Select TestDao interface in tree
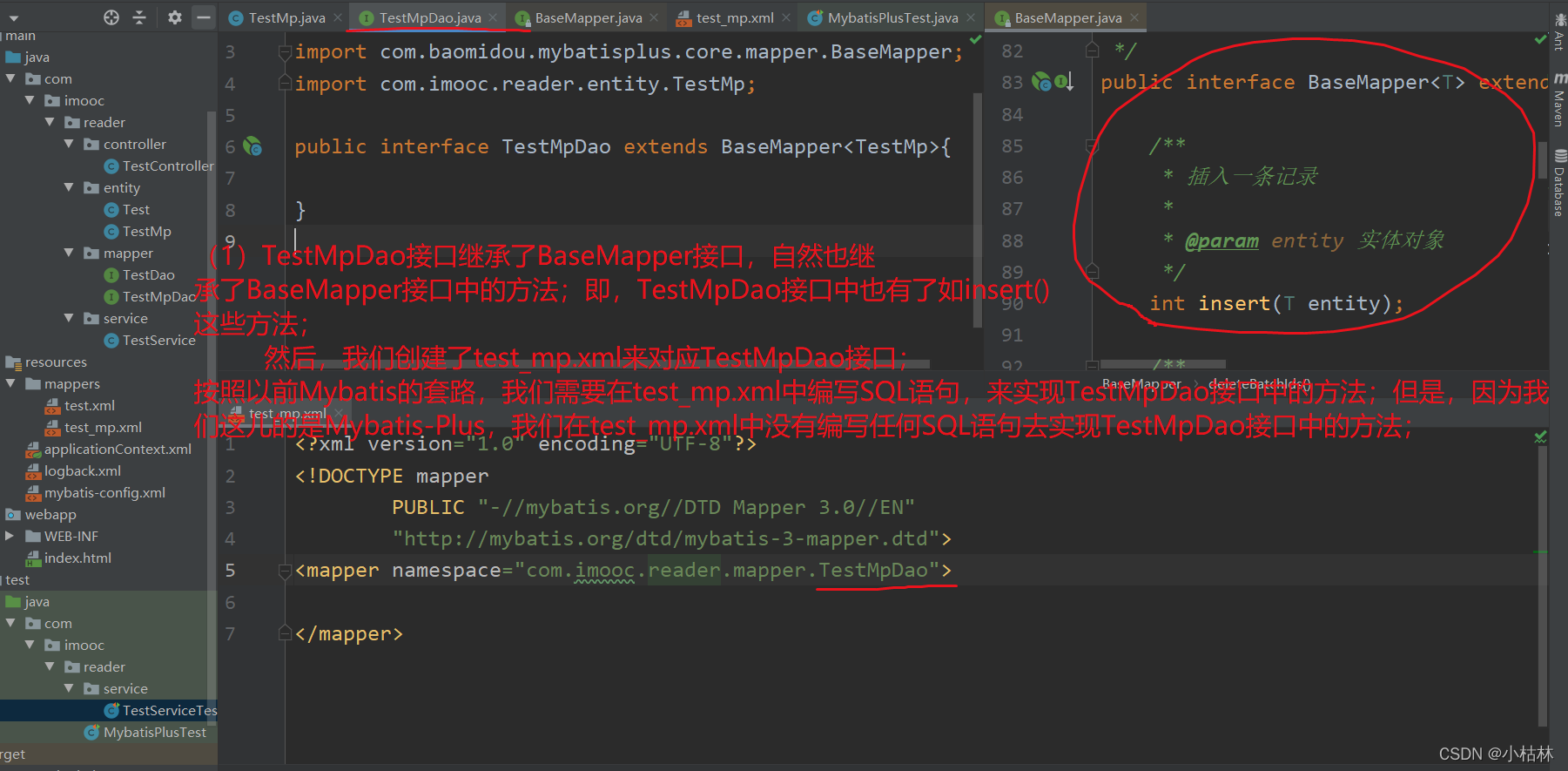The image size is (1568, 771). [x=139, y=275]
